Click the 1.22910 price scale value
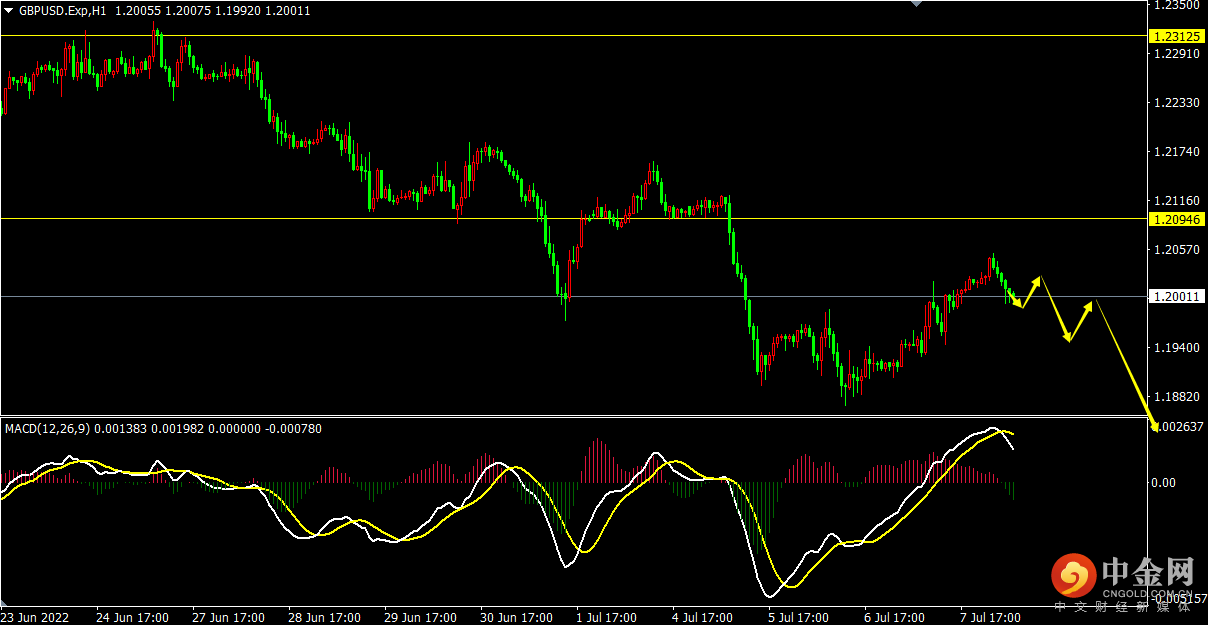Viewport: 1208px width, 625px height. coord(1176,54)
